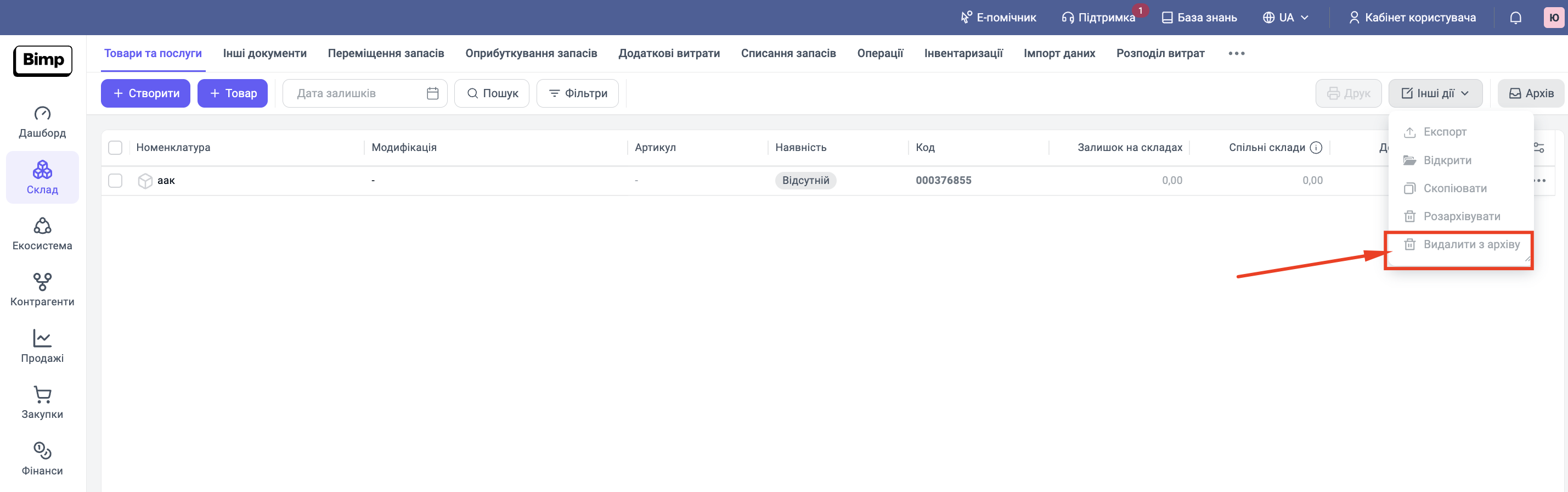This screenshot has height=492, width=1568.
Task: Open the Склад sidebar section
Action: [43, 177]
